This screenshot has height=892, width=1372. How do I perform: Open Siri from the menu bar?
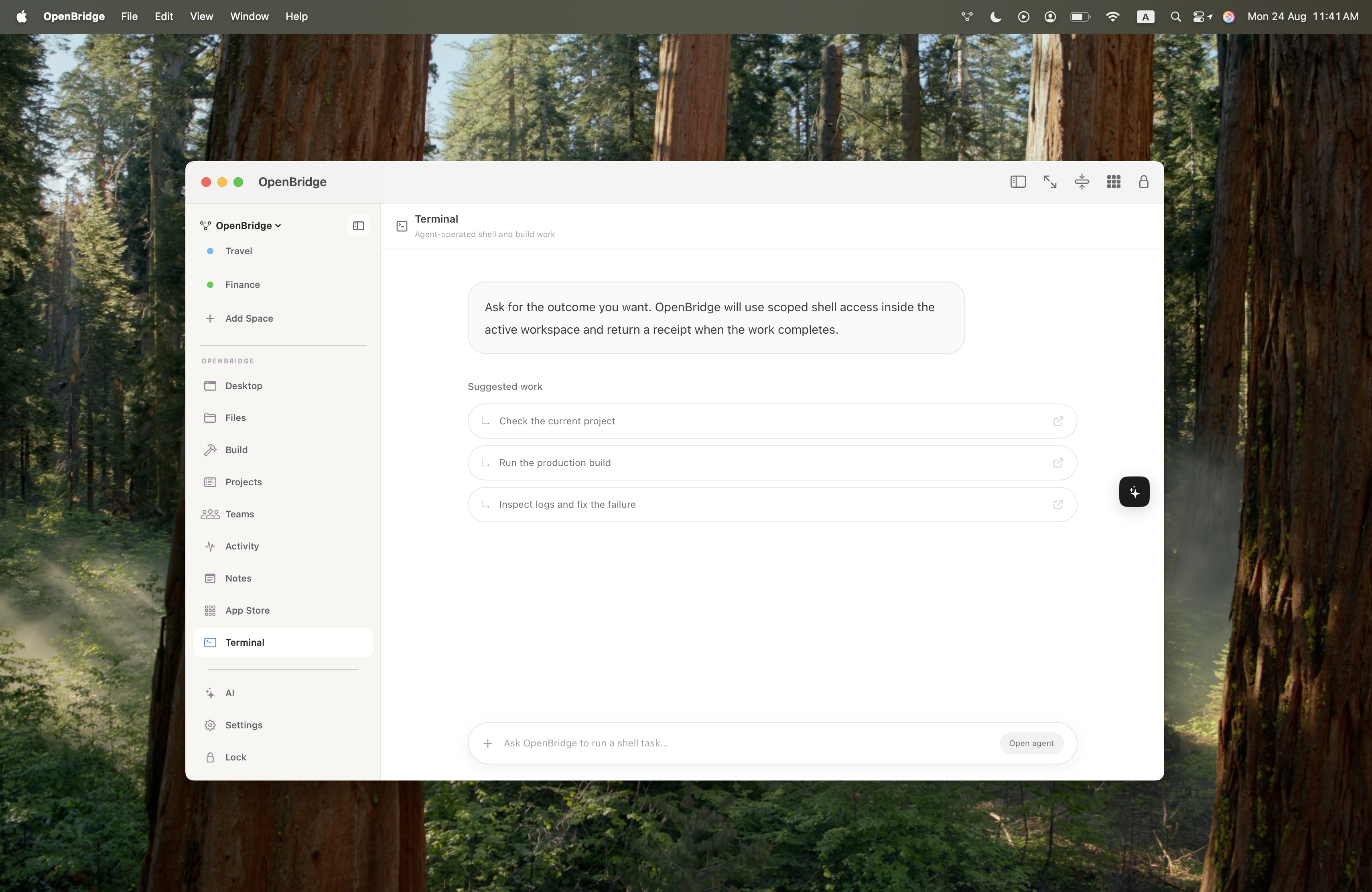pyautogui.click(x=1228, y=17)
